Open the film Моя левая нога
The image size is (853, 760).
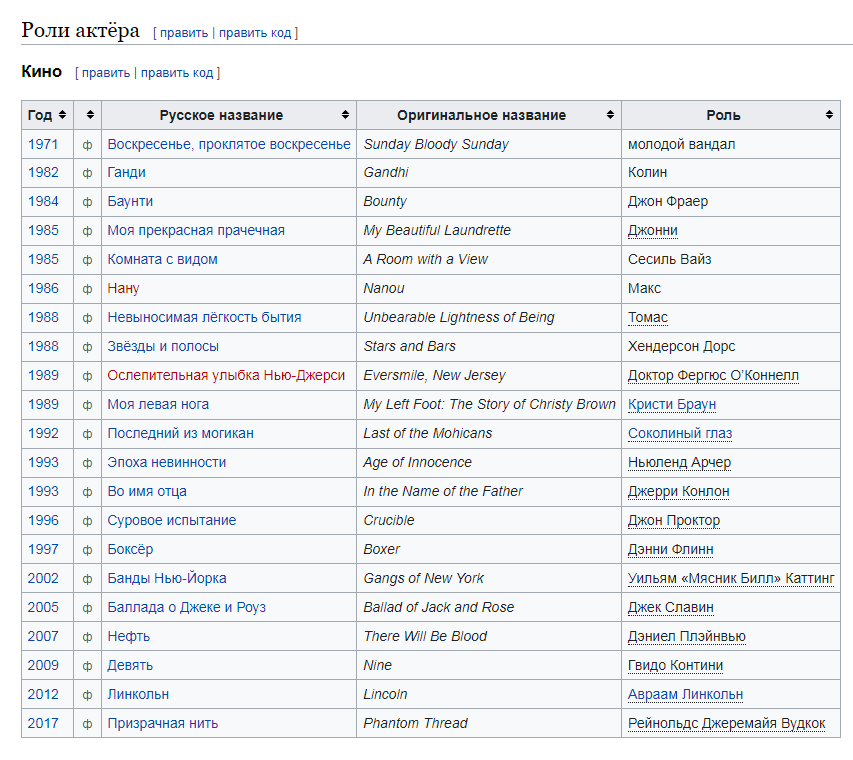point(158,404)
